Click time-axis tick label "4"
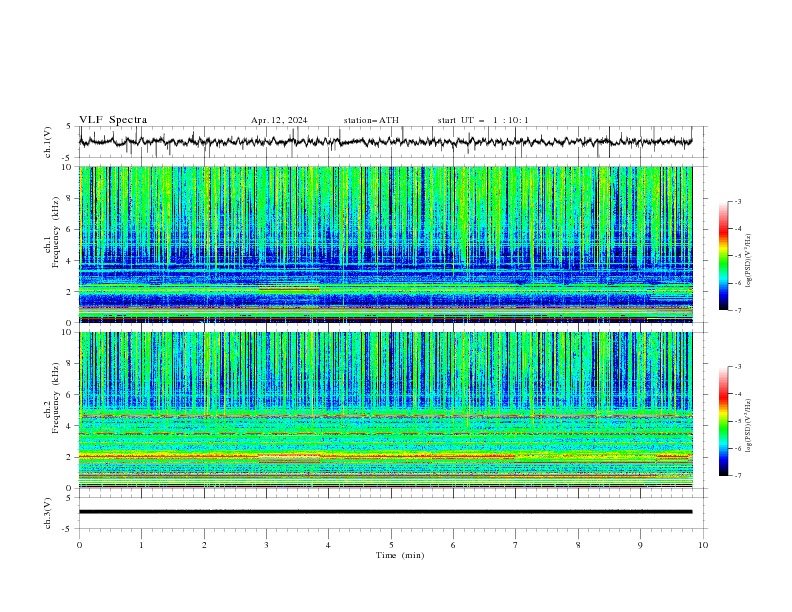 tap(328, 545)
